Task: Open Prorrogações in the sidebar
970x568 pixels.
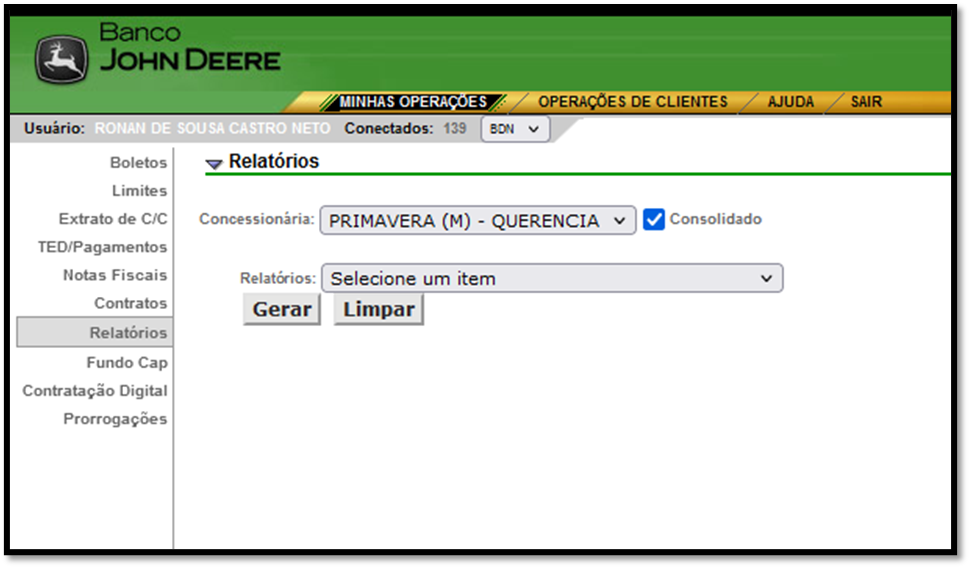Action: click(115, 420)
